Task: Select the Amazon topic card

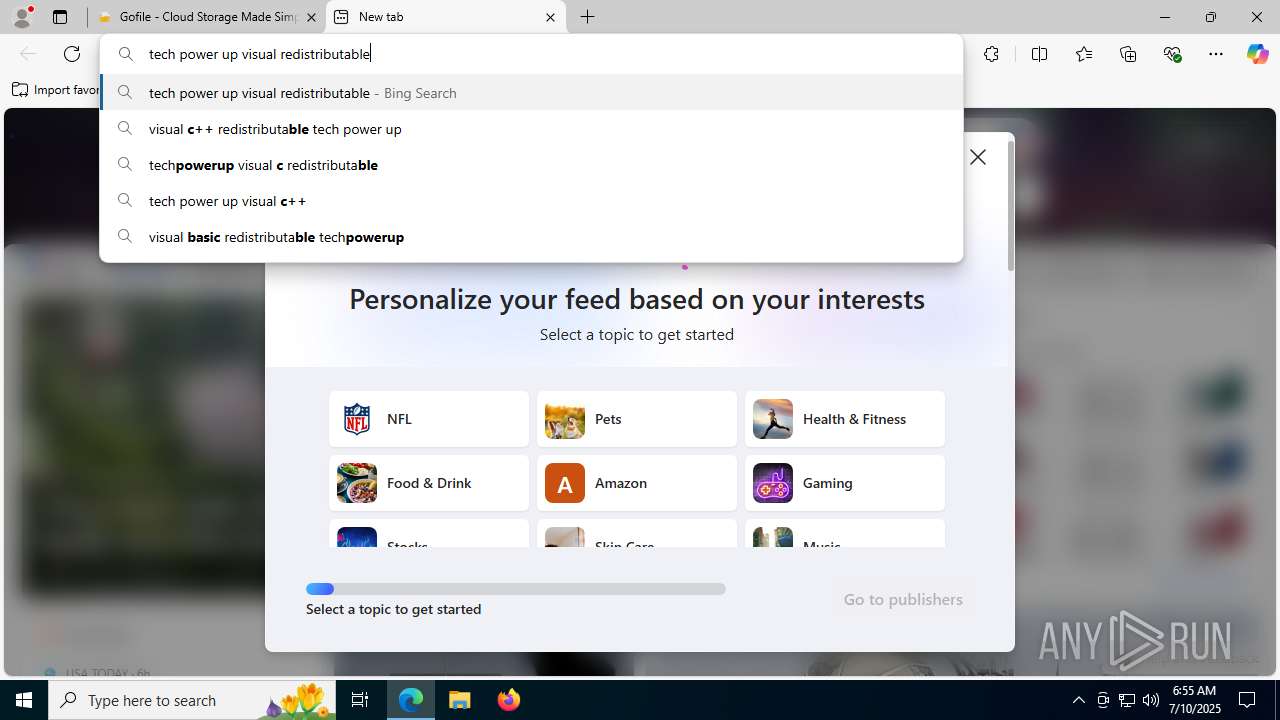Action: point(637,483)
